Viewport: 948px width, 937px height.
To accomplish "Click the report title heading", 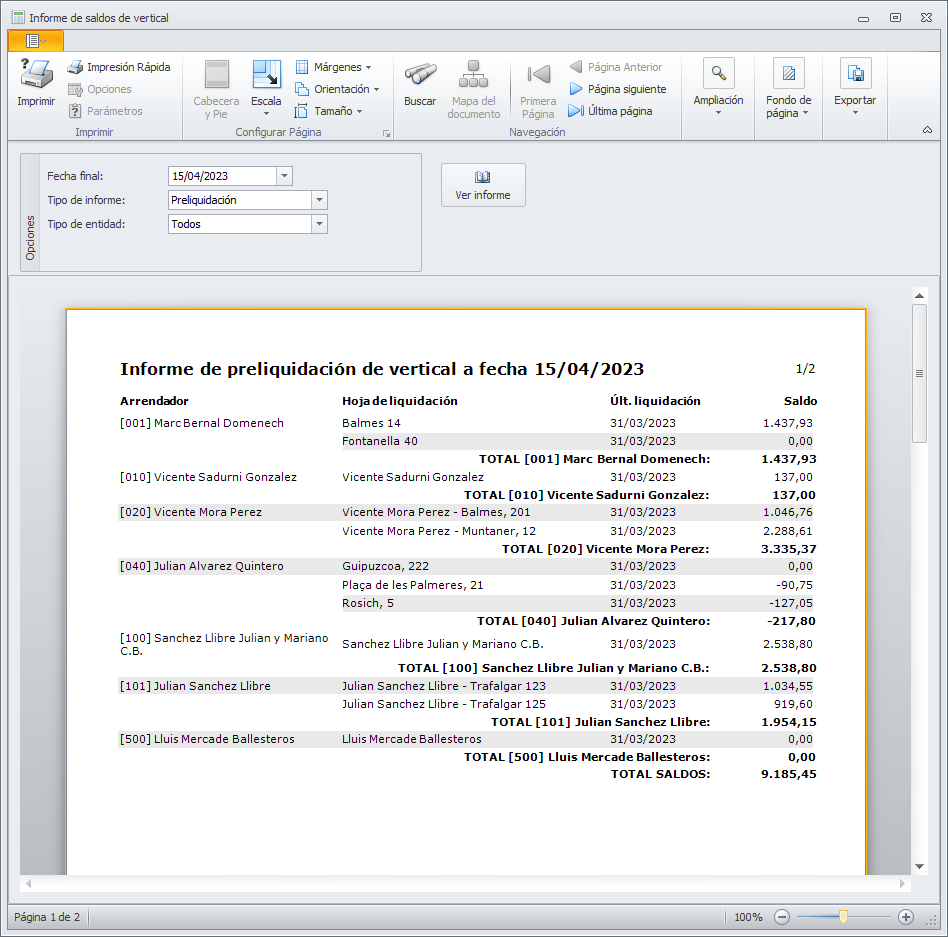I will tap(382, 369).
